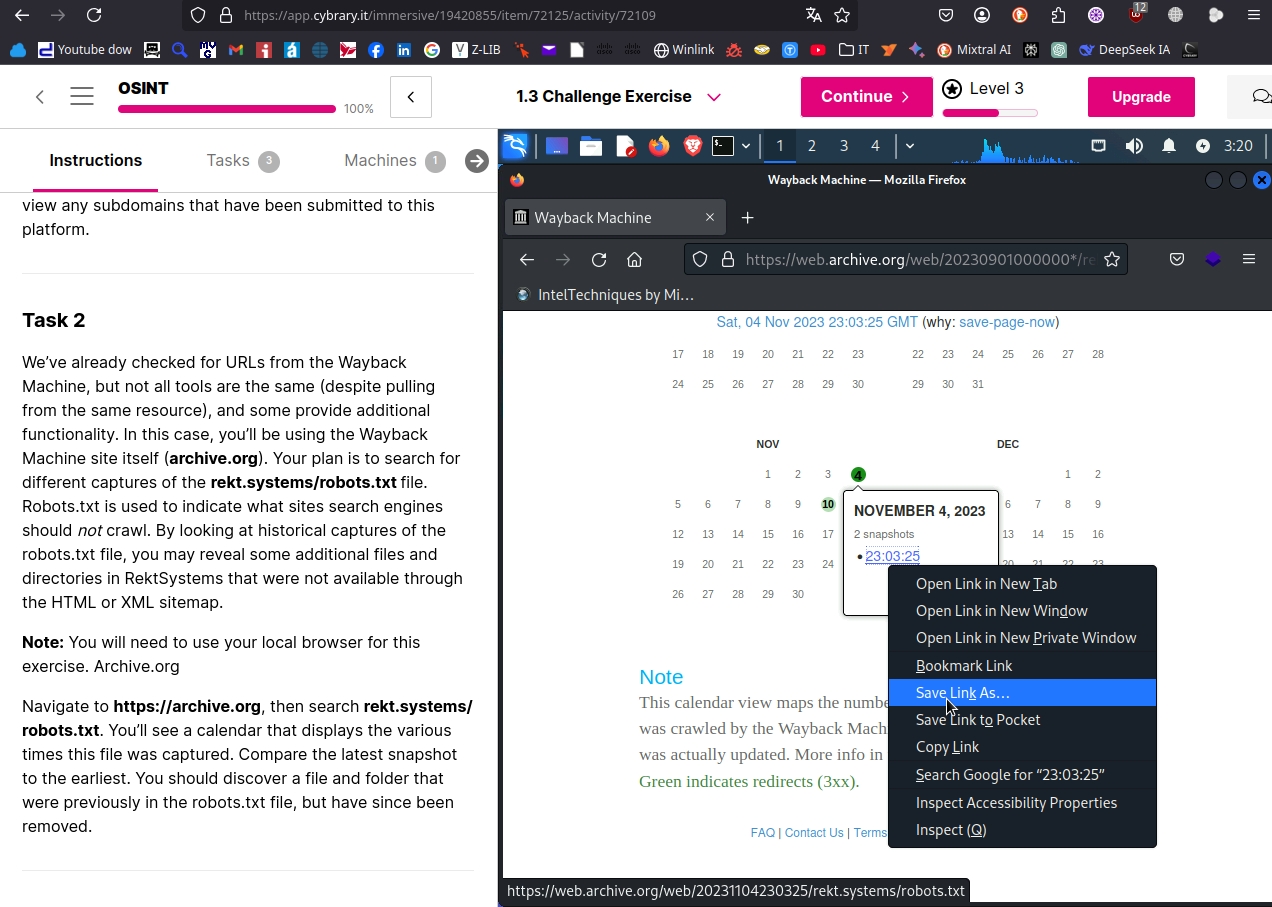This screenshot has height=907, width=1272.
Task: Switch to workspace 4
Action: (875, 146)
